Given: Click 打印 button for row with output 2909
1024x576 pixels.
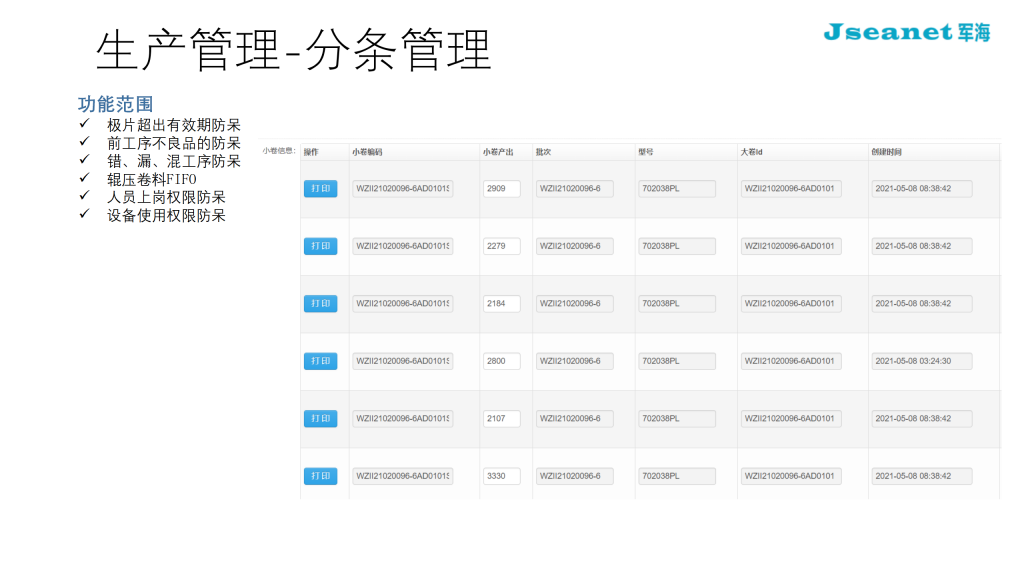Looking at the screenshot, I should pos(320,189).
